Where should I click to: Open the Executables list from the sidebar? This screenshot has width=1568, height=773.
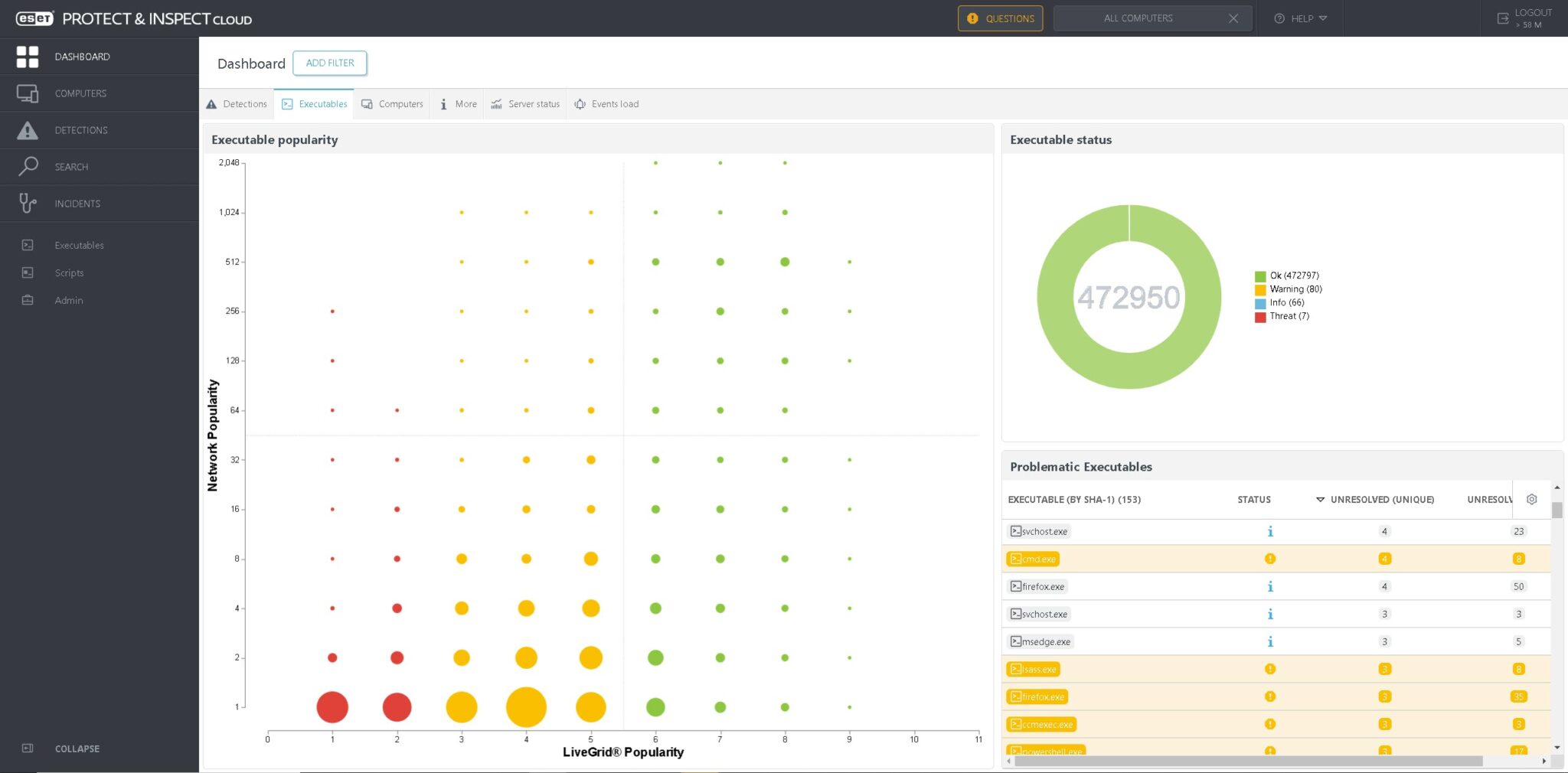click(x=28, y=244)
